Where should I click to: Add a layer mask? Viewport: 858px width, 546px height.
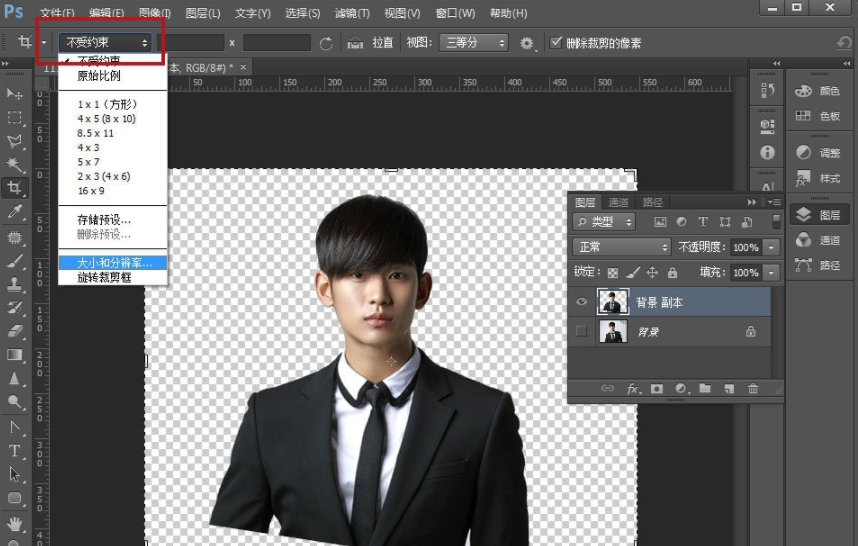(x=657, y=388)
